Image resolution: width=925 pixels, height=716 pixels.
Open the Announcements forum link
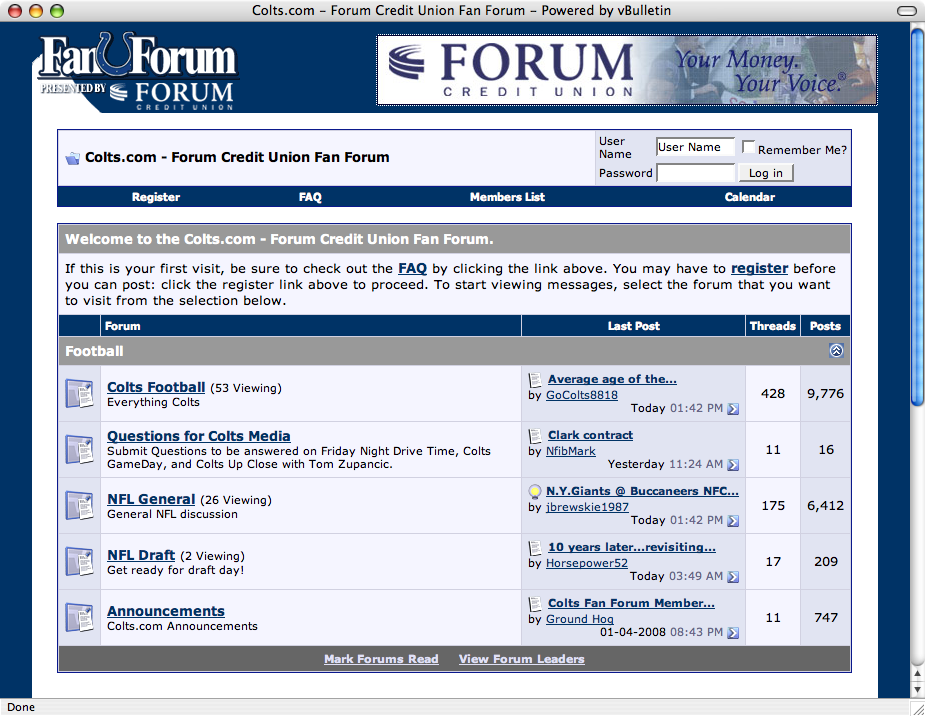pos(166,611)
